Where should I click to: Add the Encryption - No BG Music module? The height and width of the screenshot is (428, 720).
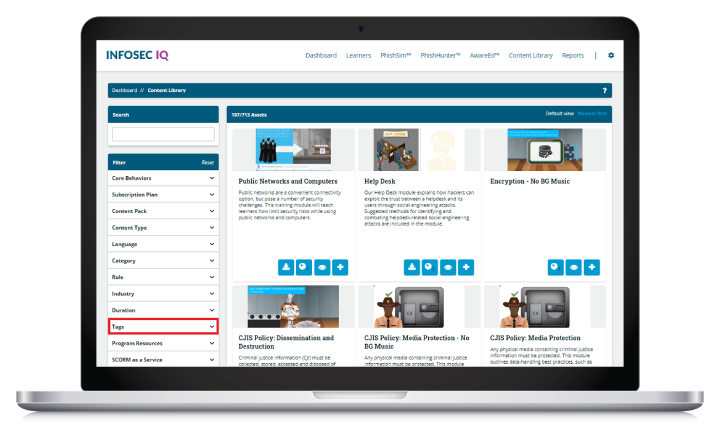[x=592, y=267]
